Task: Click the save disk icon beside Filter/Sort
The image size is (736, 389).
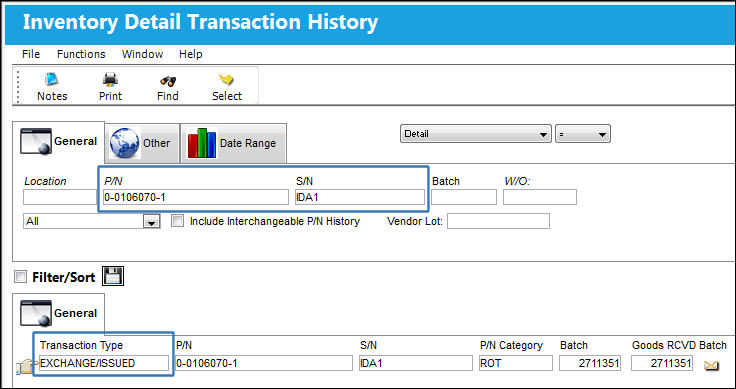Action: tap(113, 276)
